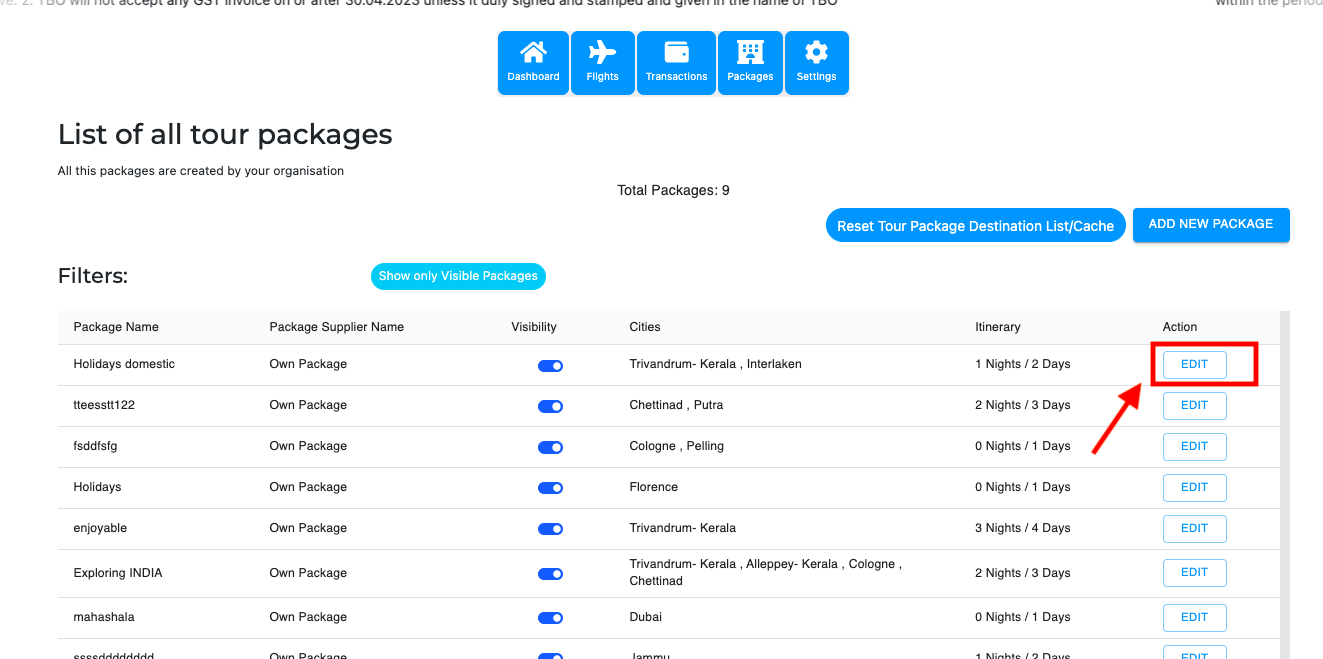Click the Package Name column header
The height and width of the screenshot is (659, 1323).
point(116,327)
